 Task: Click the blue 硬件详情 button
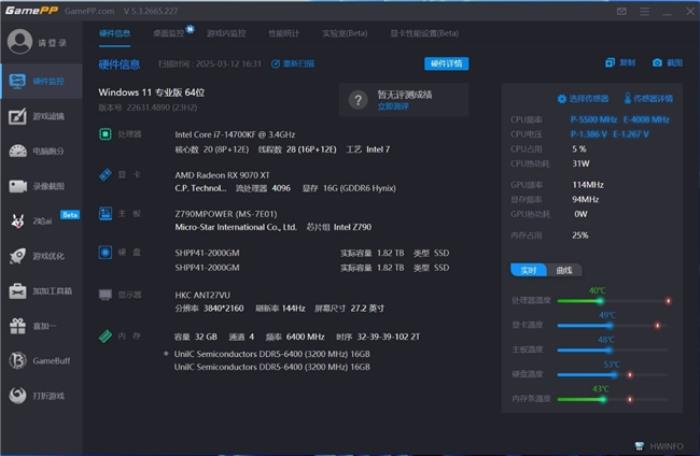pyautogui.click(x=446, y=64)
